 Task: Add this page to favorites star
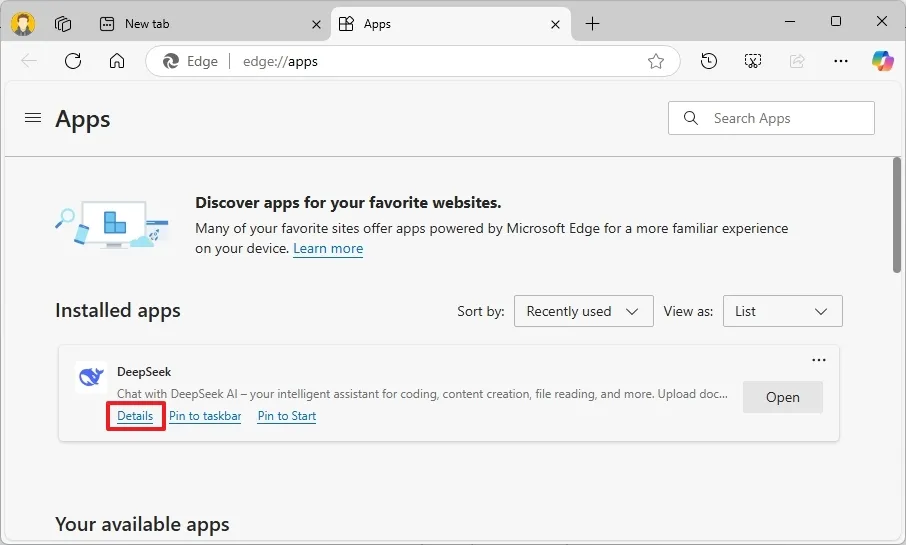tap(656, 61)
